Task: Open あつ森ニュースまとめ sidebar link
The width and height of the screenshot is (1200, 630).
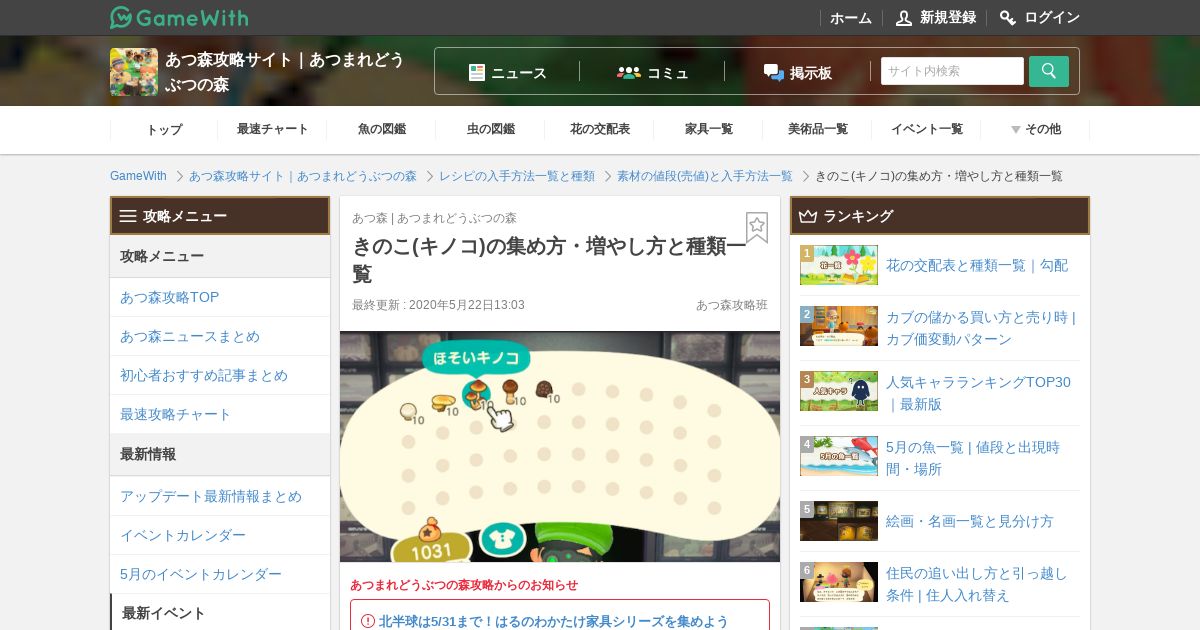Action: 220,336
